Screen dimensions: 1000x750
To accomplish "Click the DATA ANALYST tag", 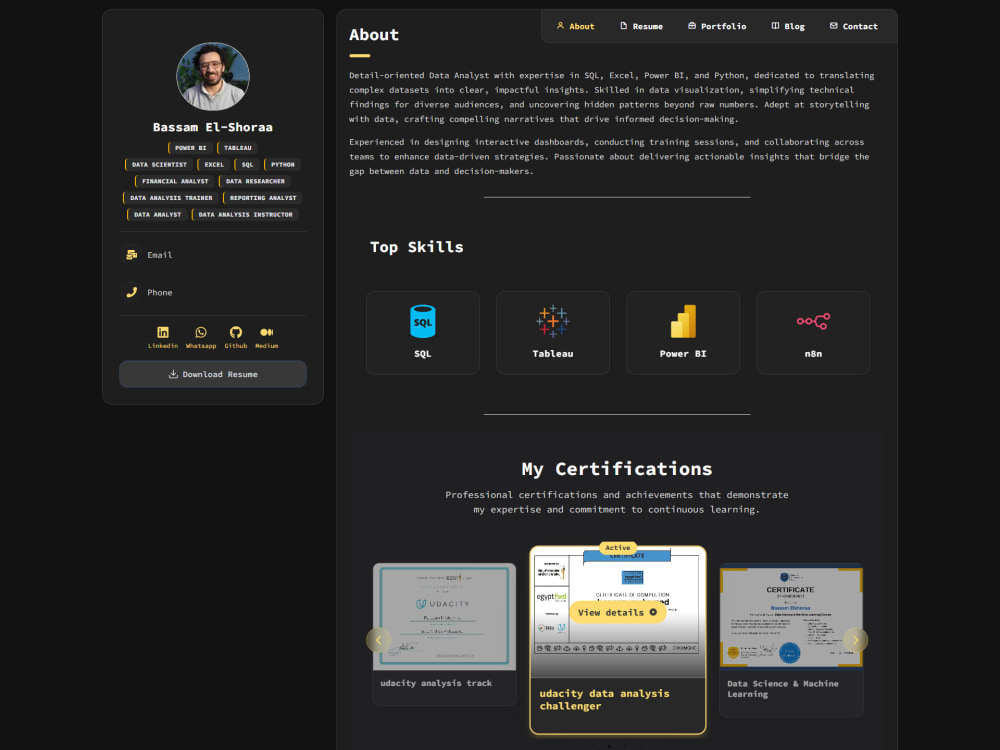I will coord(157,215).
